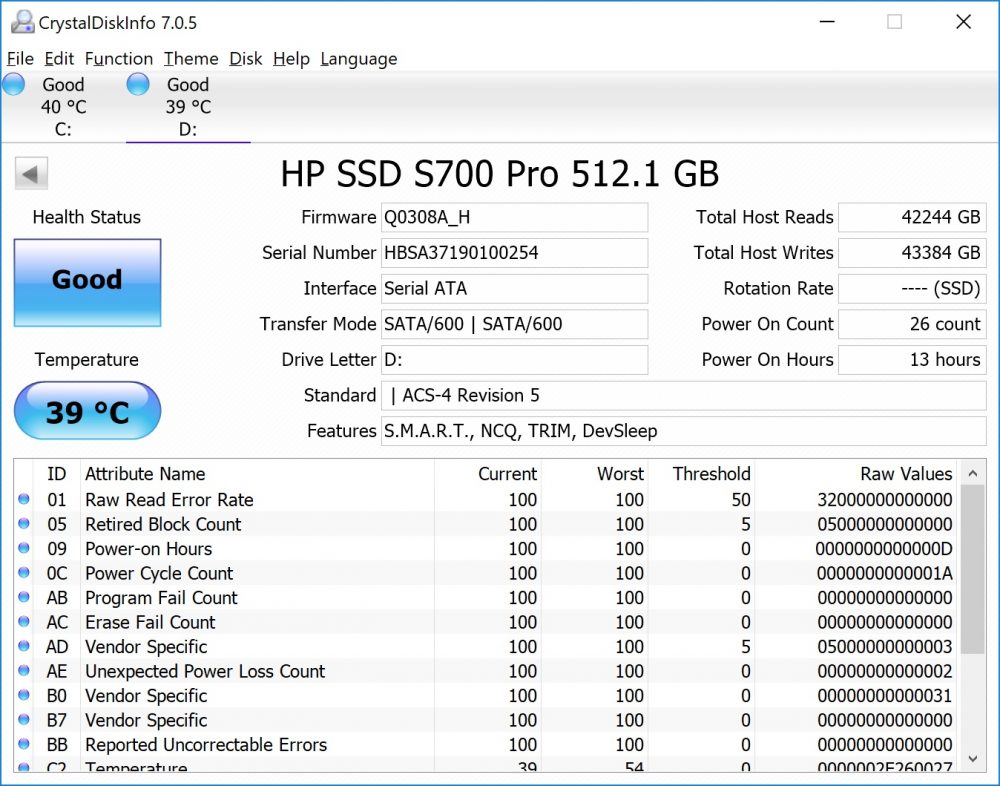This screenshot has width=1000, height=786.
Task: Open the Function menu
Action: pos(119,59)
